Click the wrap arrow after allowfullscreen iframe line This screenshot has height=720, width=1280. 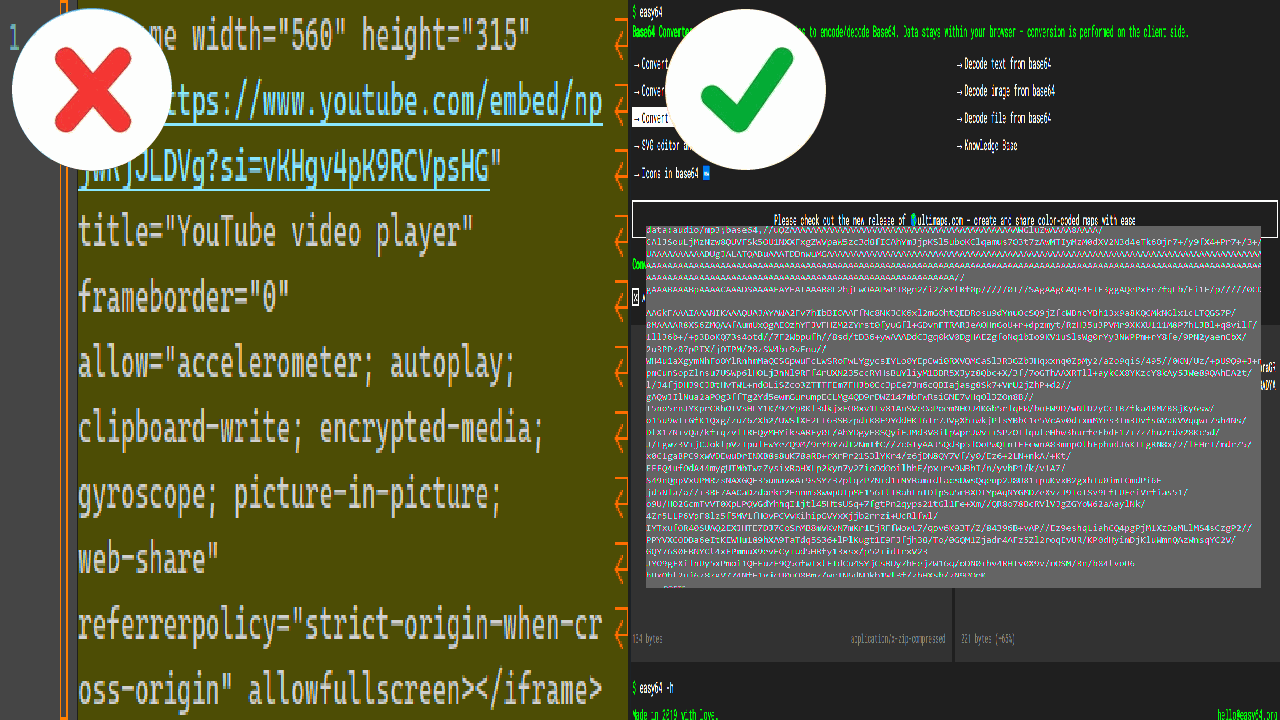(620, 691)
